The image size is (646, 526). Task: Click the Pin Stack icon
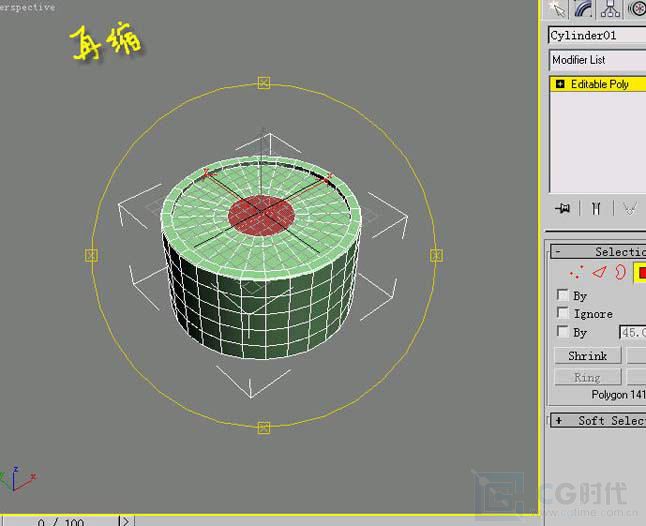pyautogui.click(x=563, y=208)
